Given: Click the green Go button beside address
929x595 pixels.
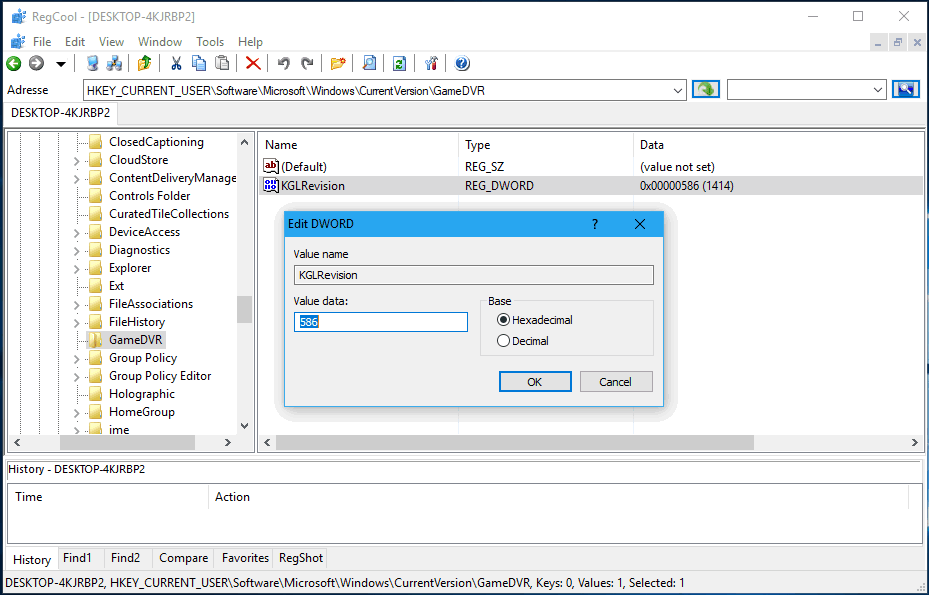Looking at the screenshot, I should pyautogui.click(x=706, y=89).
